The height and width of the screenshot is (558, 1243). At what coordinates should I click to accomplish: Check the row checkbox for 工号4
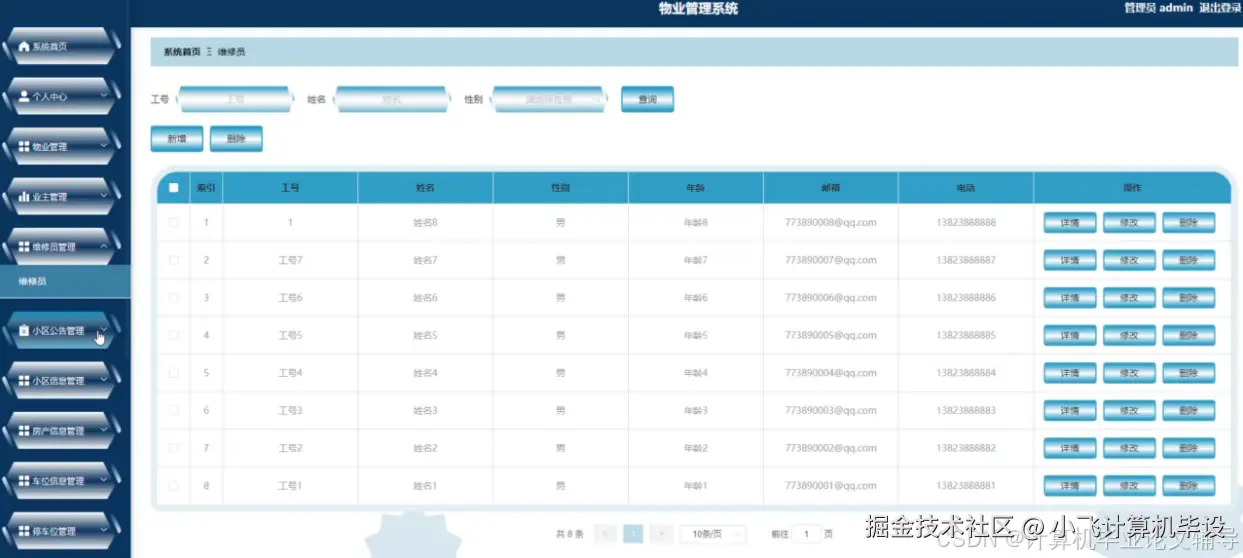(174, 373)
